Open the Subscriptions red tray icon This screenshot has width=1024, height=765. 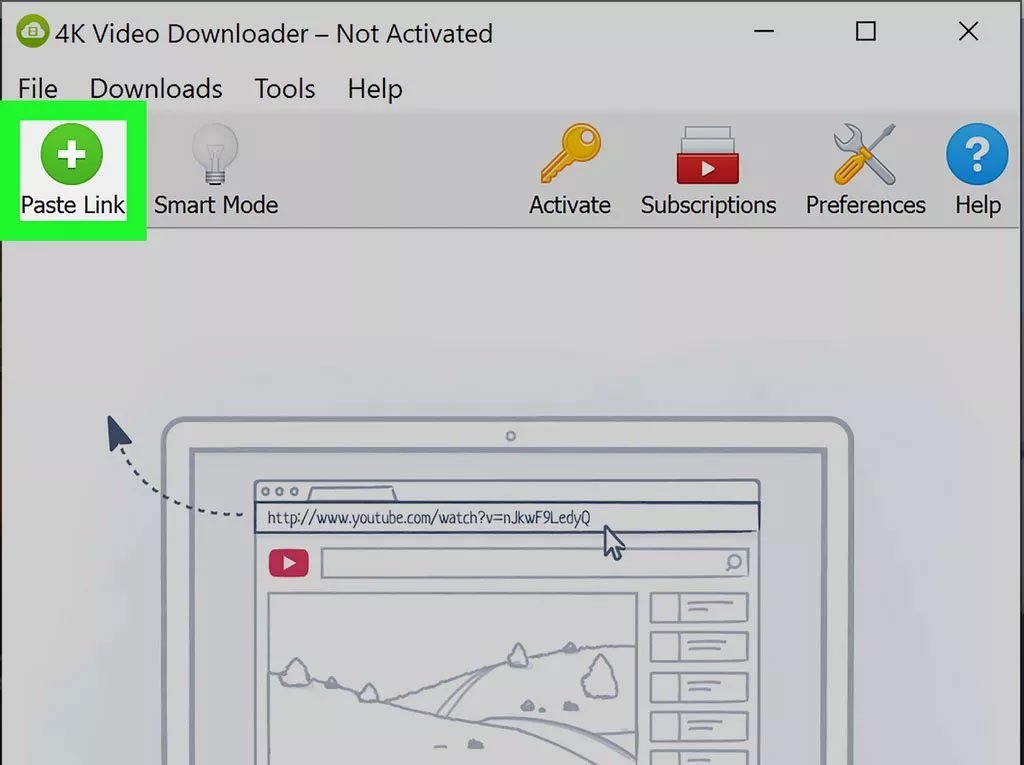[x=707, y=155]
